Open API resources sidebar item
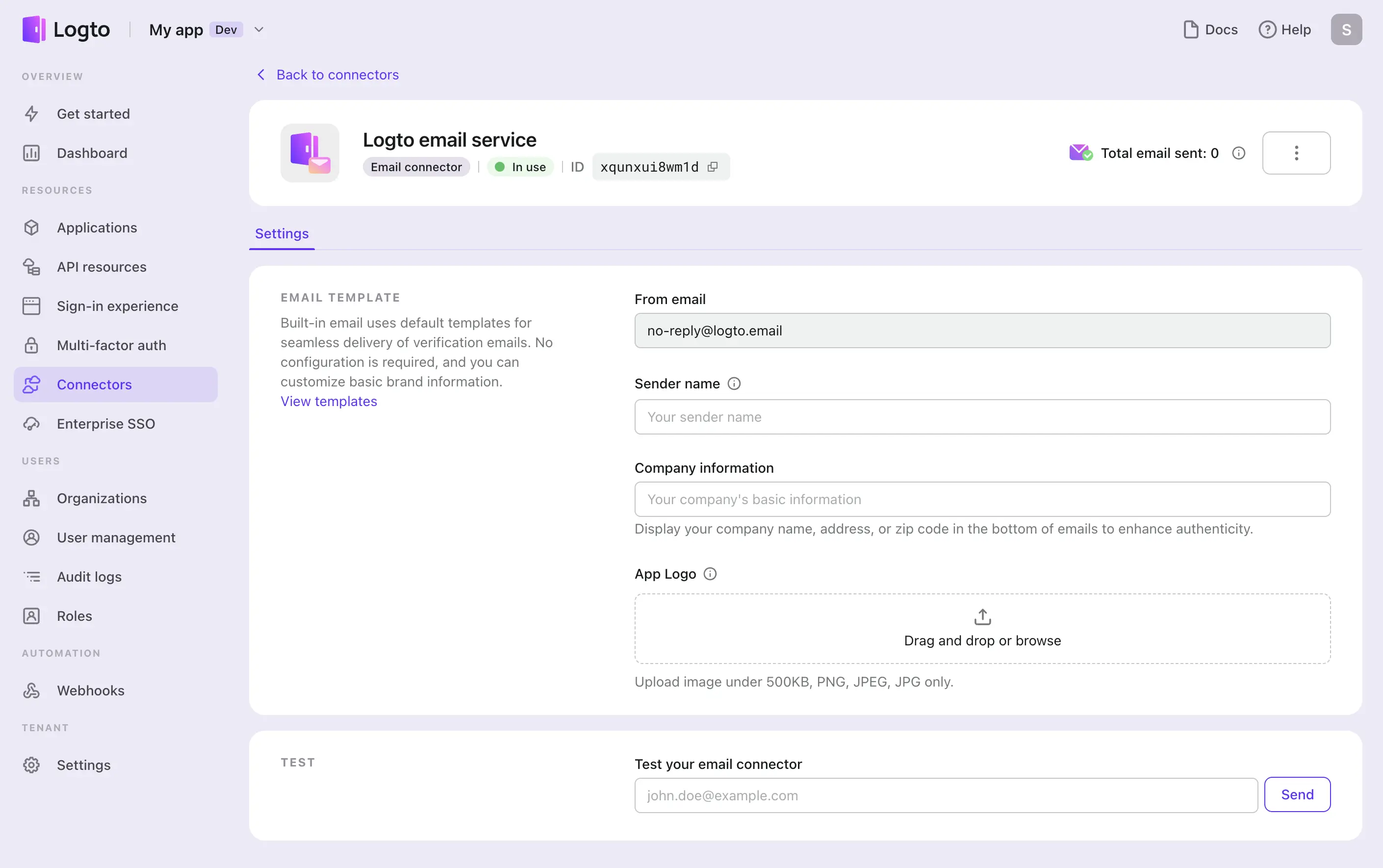 [x=115, y=267]
